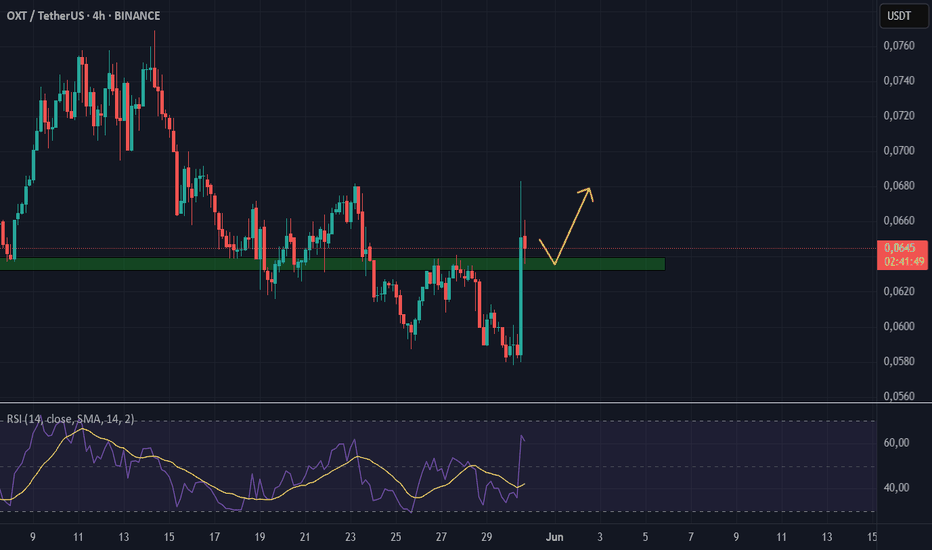Click date 21 on the time axis
Viewport: 932px width, 550px height.
[x=305, y=537]
